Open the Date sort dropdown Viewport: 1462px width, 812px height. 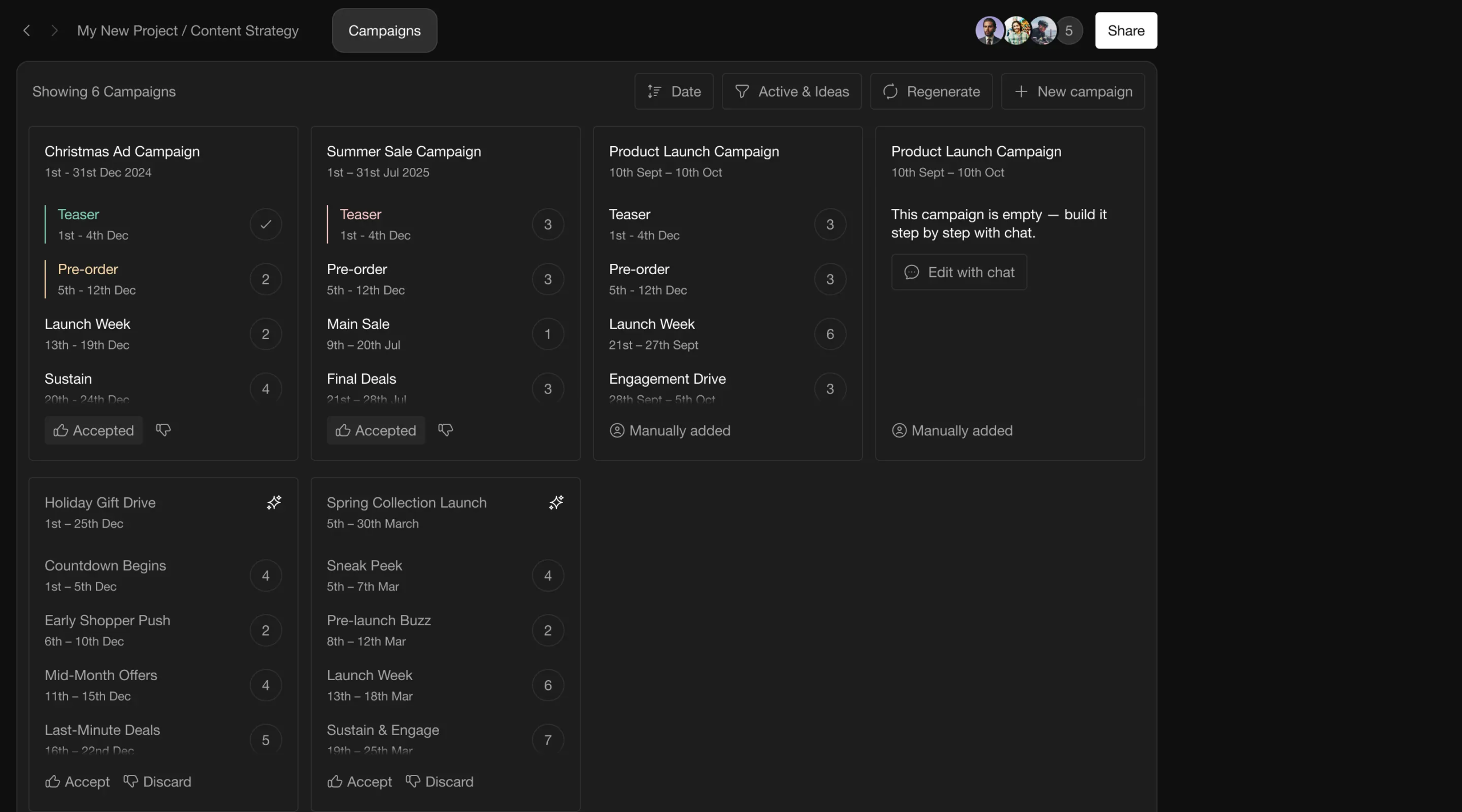tap(674, 91)
